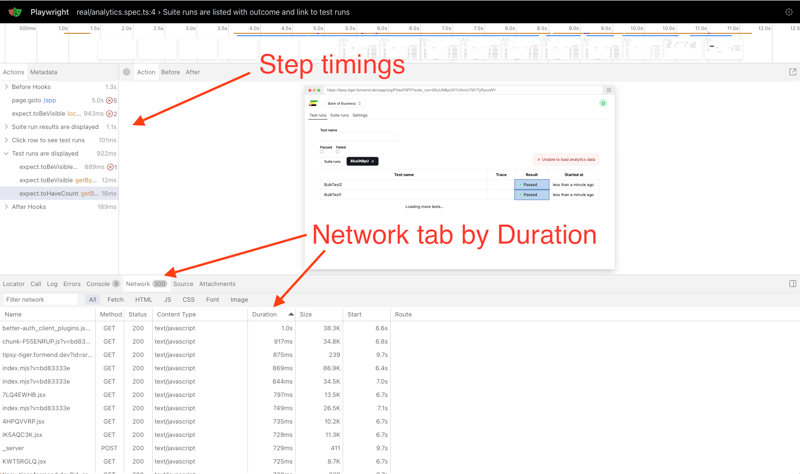Select the 12ms expect.toBeVisible getBy action
This screenshot has width=800, height=474.
pyautogui.click(x=59, y=180)
